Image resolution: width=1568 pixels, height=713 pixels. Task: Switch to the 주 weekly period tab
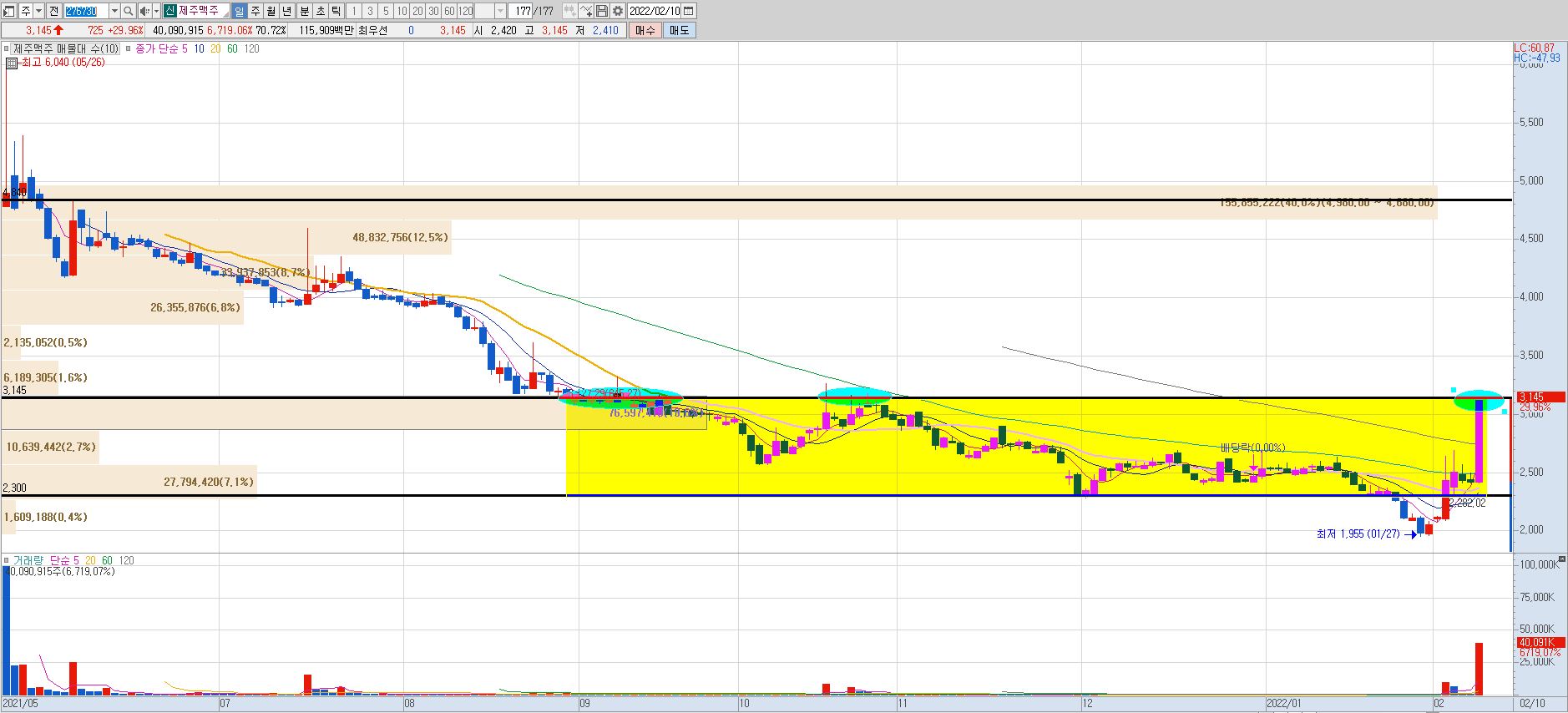click(x=255, y=11)
